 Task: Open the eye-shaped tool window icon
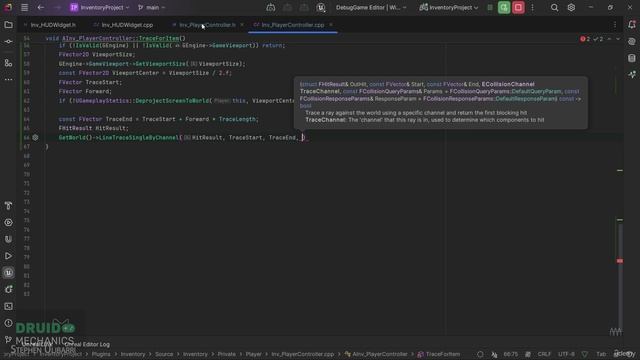pos(8,222)
